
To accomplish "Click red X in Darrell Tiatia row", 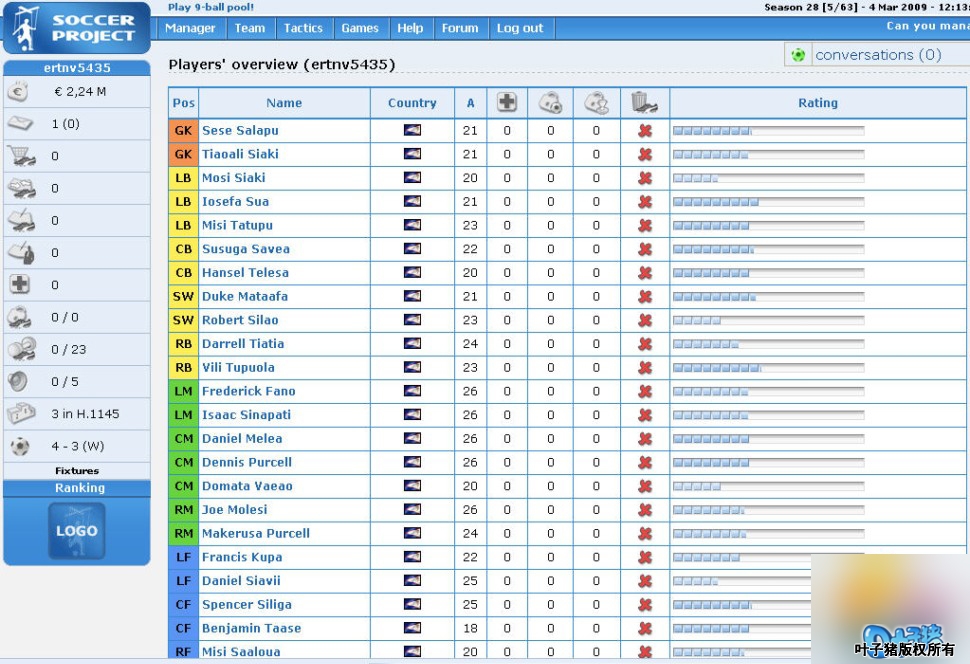I will [645, 344].
